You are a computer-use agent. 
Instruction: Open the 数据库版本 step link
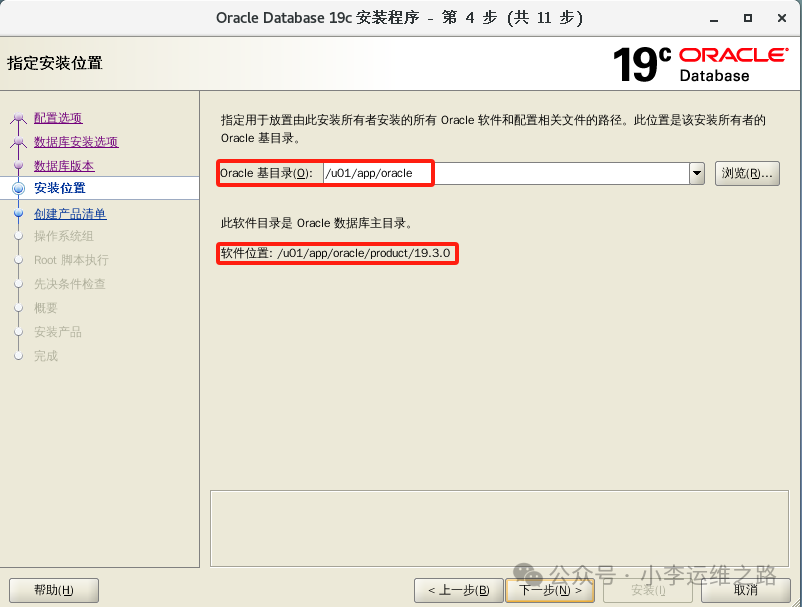click(64, 166)
